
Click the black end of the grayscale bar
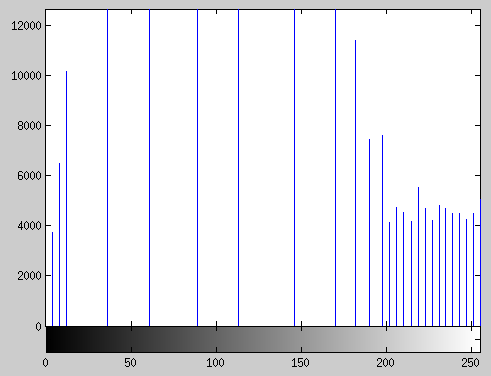coord(50,339)
